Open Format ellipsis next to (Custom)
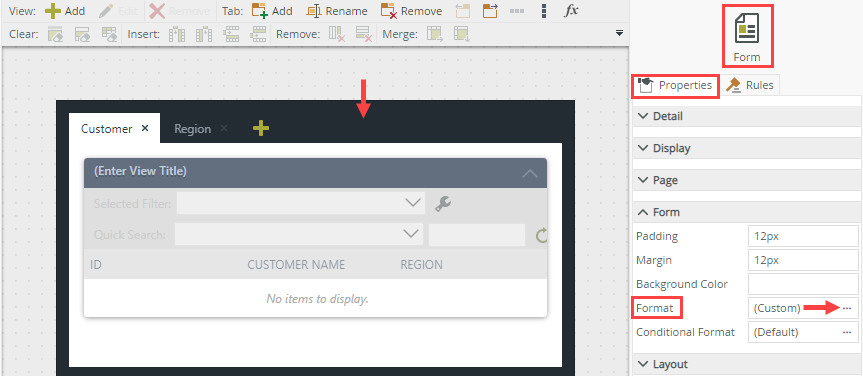Viewport: 863px width, 376px height. (847, 308)
